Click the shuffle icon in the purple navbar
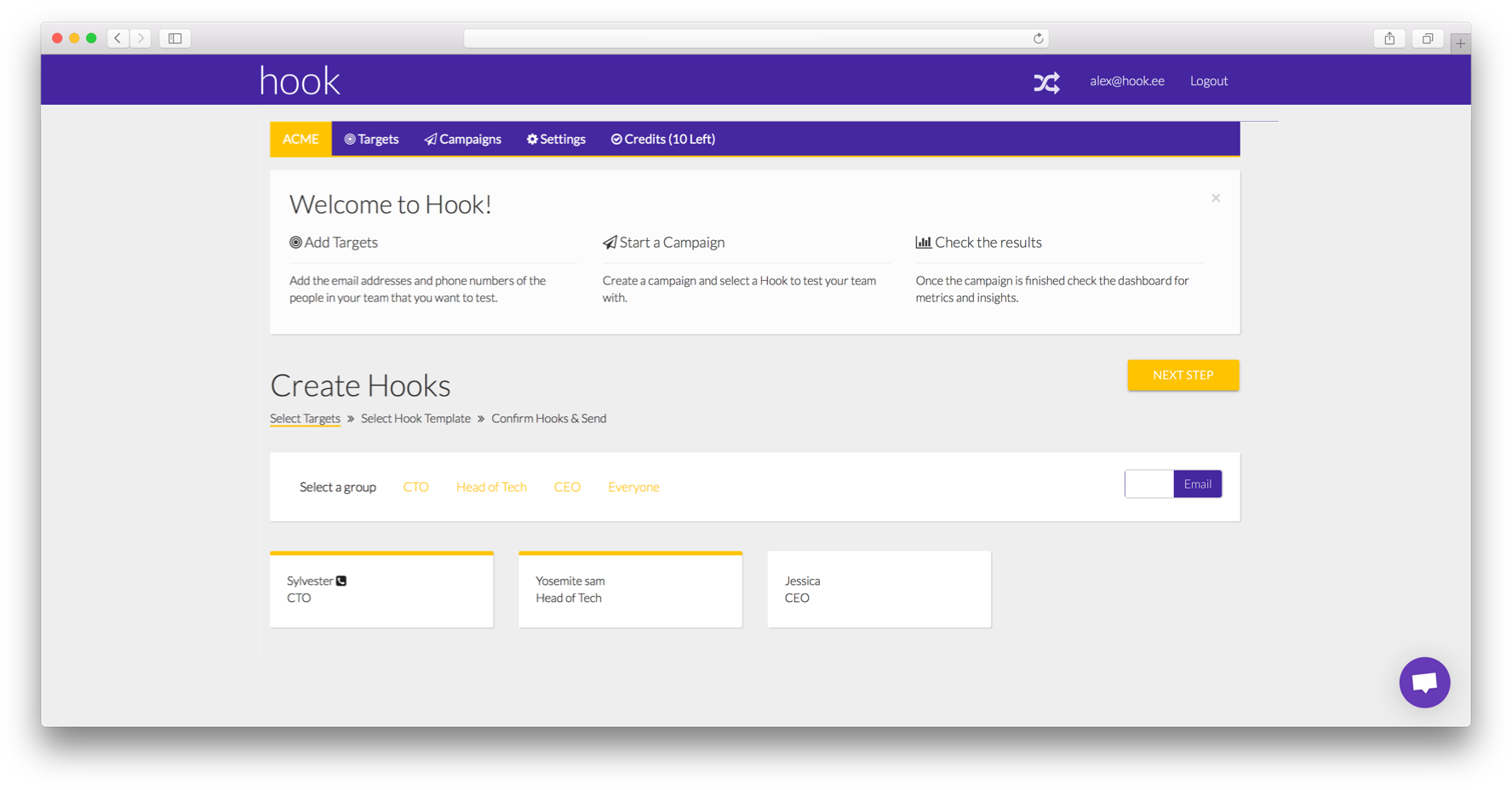Image resolution: width=1512 pixels, height=790 pixels. (1046, 82)
